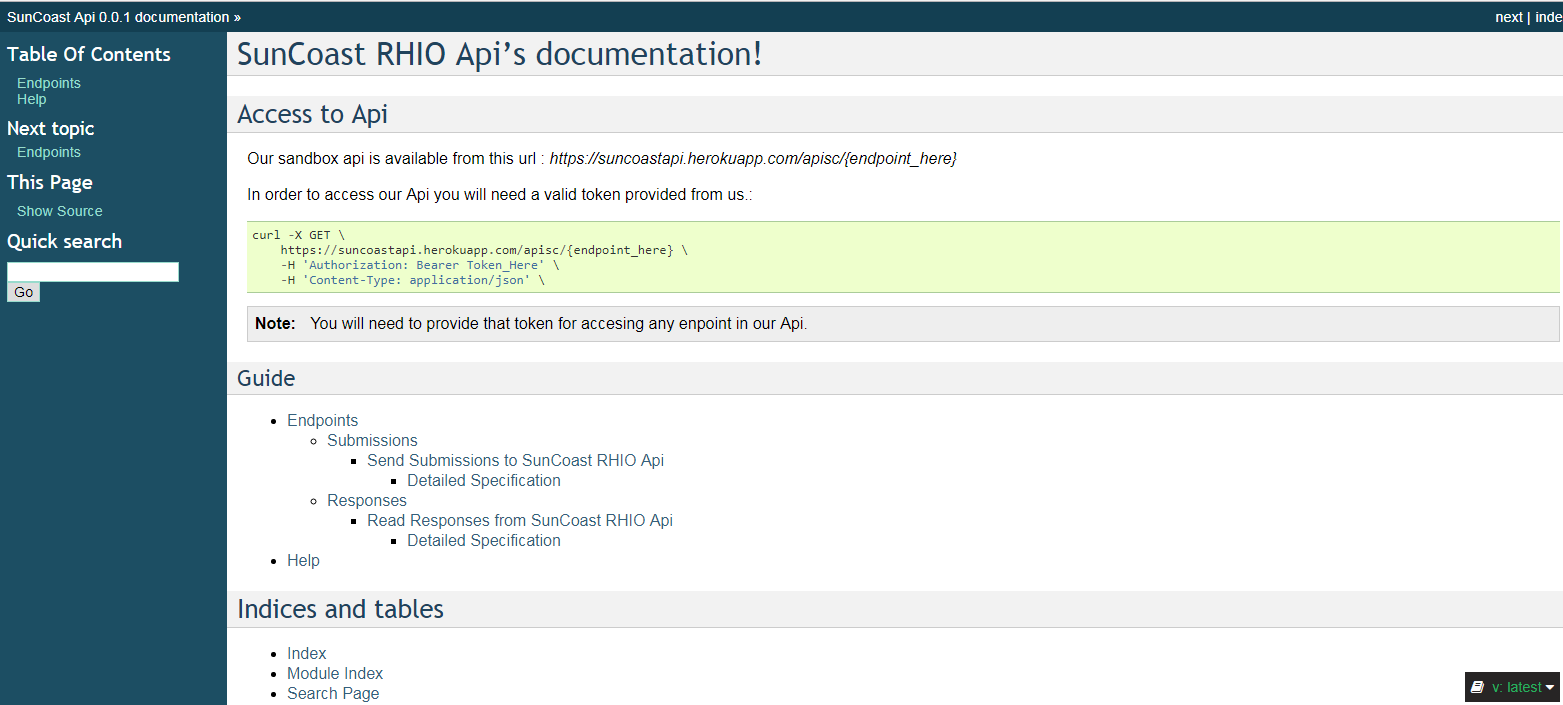Click the Quick search text box
This screenshot has height=705, width=1563.
(93, 272)
